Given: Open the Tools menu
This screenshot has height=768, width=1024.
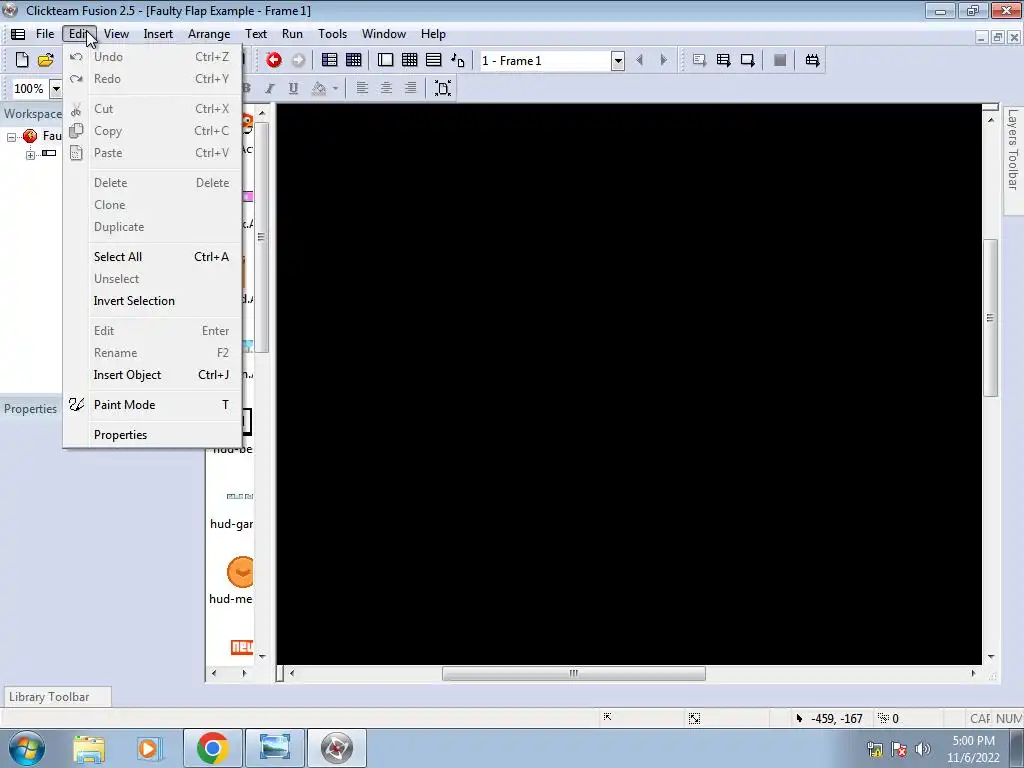Looking at the screenshot, I should click(x=332, y=34).
